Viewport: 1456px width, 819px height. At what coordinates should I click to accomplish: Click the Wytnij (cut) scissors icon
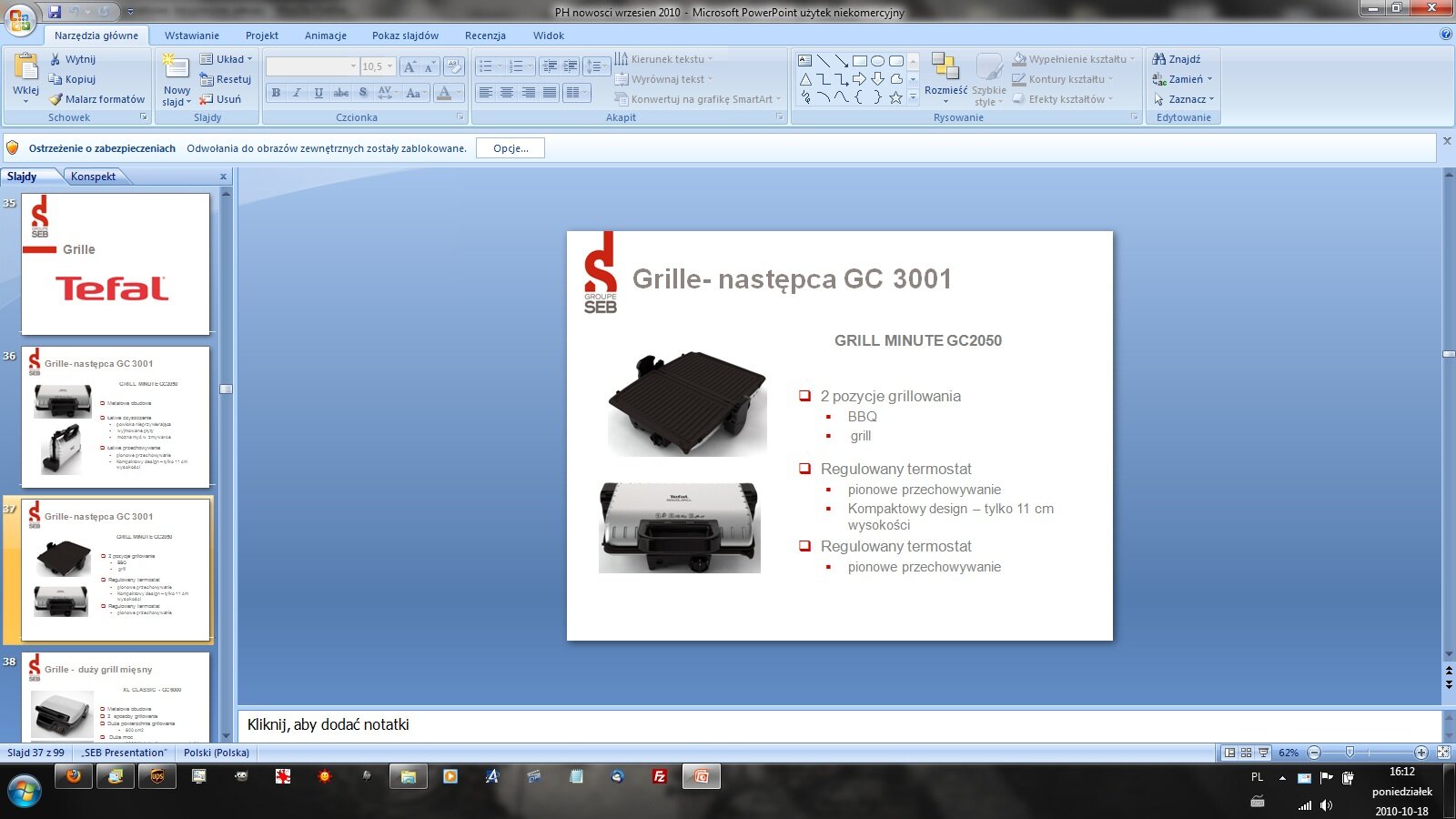[x=56, y=59]
